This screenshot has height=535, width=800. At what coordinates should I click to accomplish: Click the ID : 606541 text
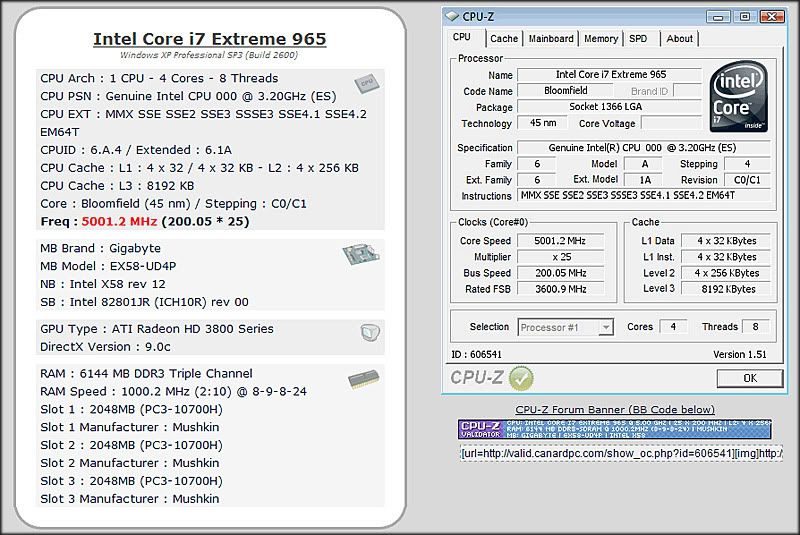tap(476, 354)
